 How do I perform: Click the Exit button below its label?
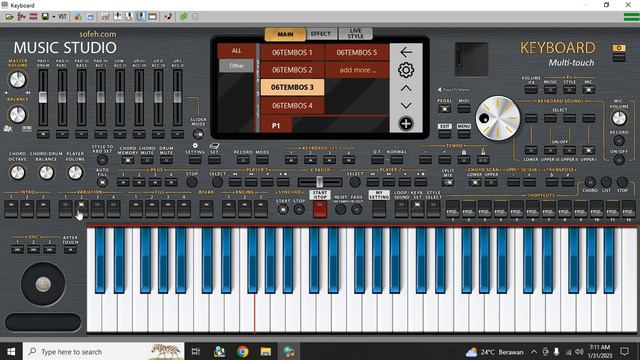[444, 134]
